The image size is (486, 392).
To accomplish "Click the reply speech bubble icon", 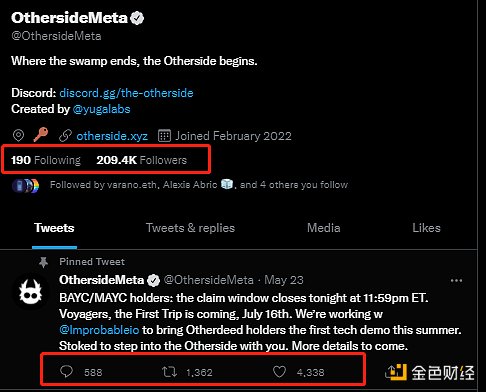I will tap(66, 371).
